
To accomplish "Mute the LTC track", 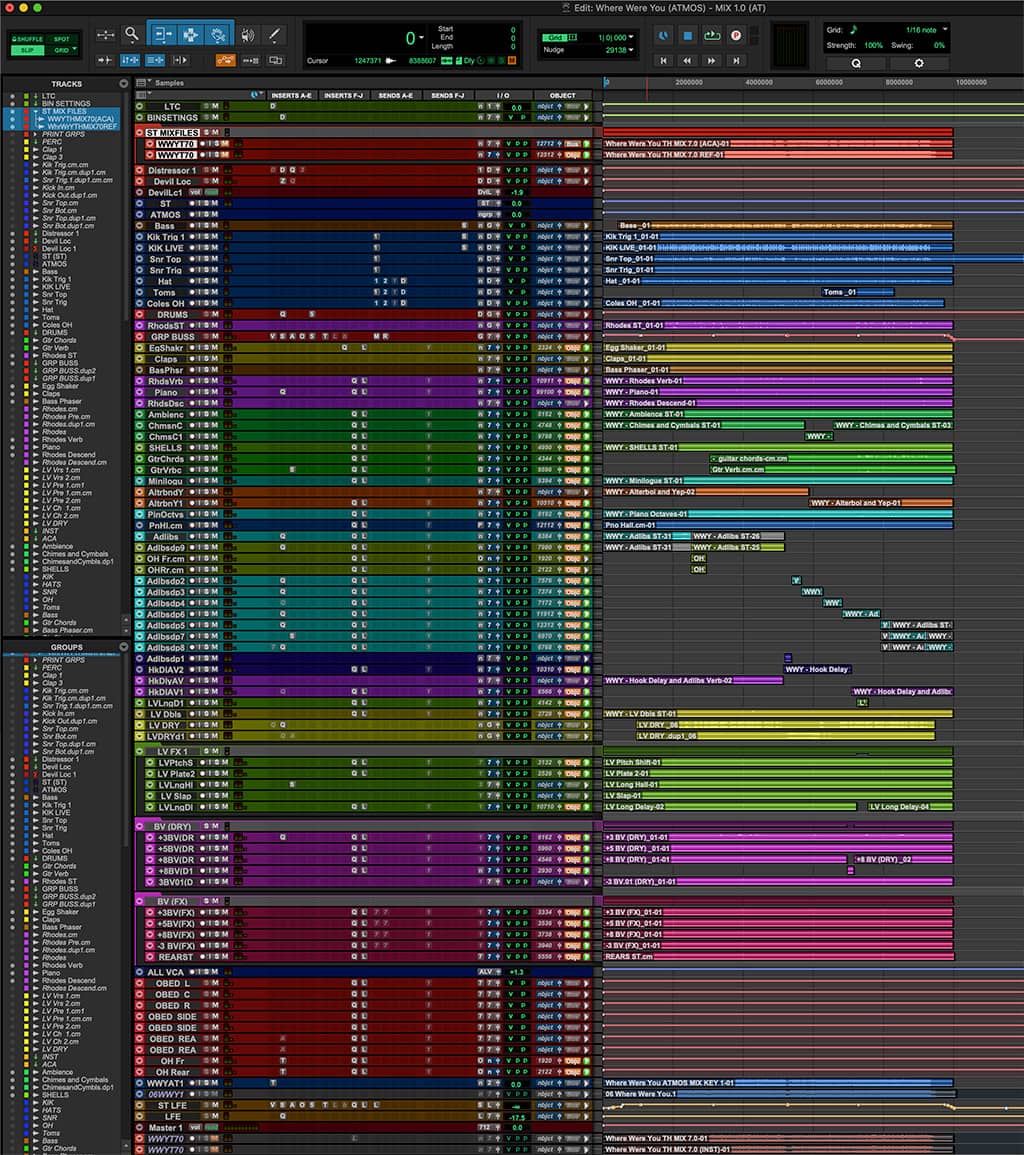I will tap(215, 106).
